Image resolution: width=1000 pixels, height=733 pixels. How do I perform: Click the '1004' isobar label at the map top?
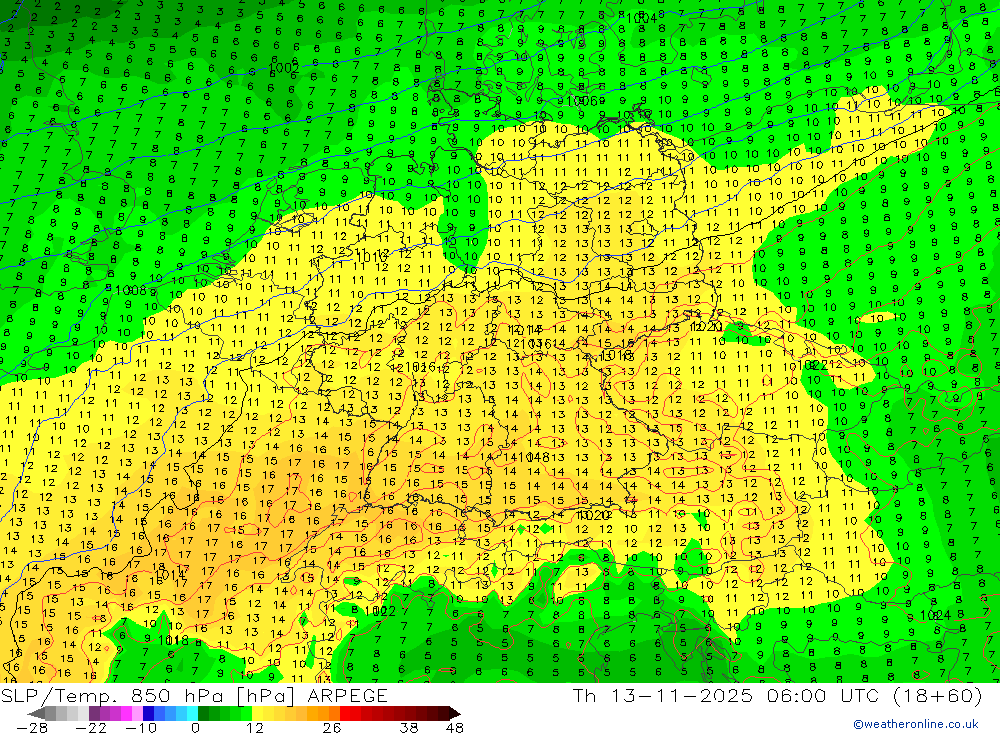point(641,18)
